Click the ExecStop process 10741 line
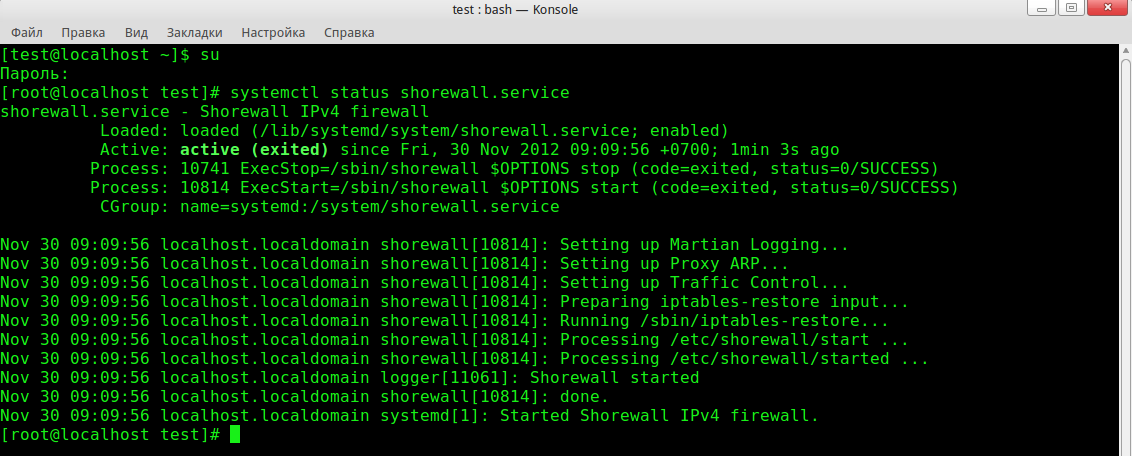This screenshot has width=1132, height=456. coord(514,169)
